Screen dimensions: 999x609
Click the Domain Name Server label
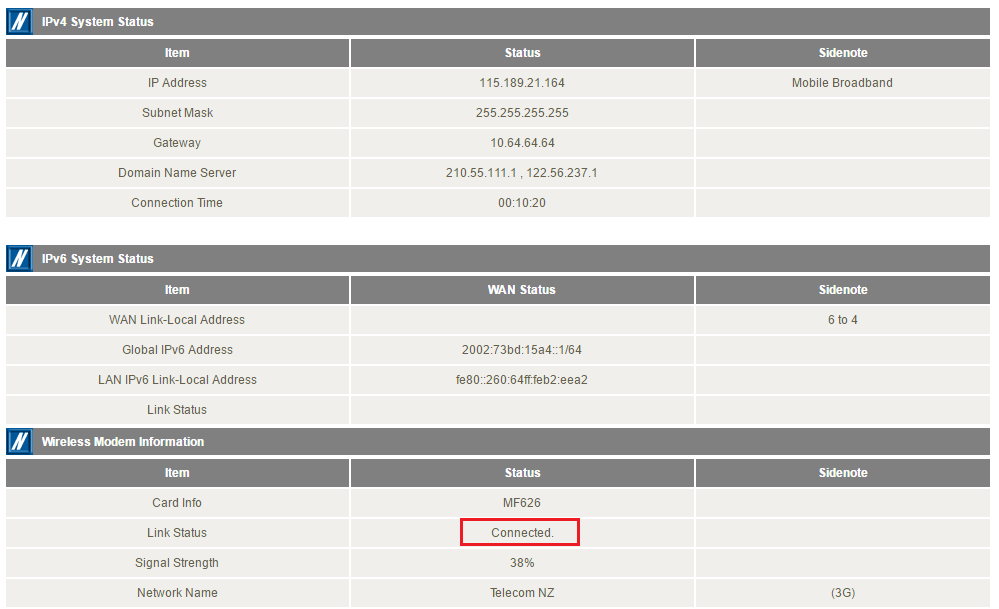click(177, 173)
